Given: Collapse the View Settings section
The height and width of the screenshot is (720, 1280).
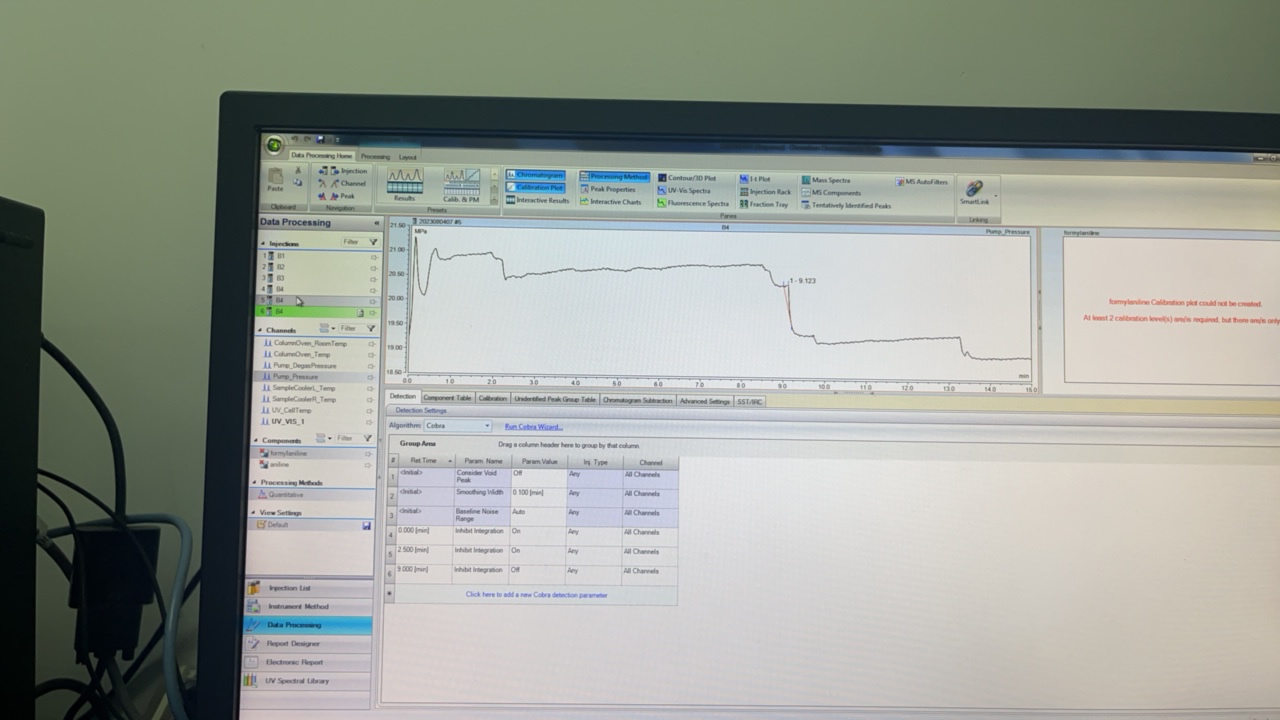Looking at the screenshot, I should (x=254, y=512).
